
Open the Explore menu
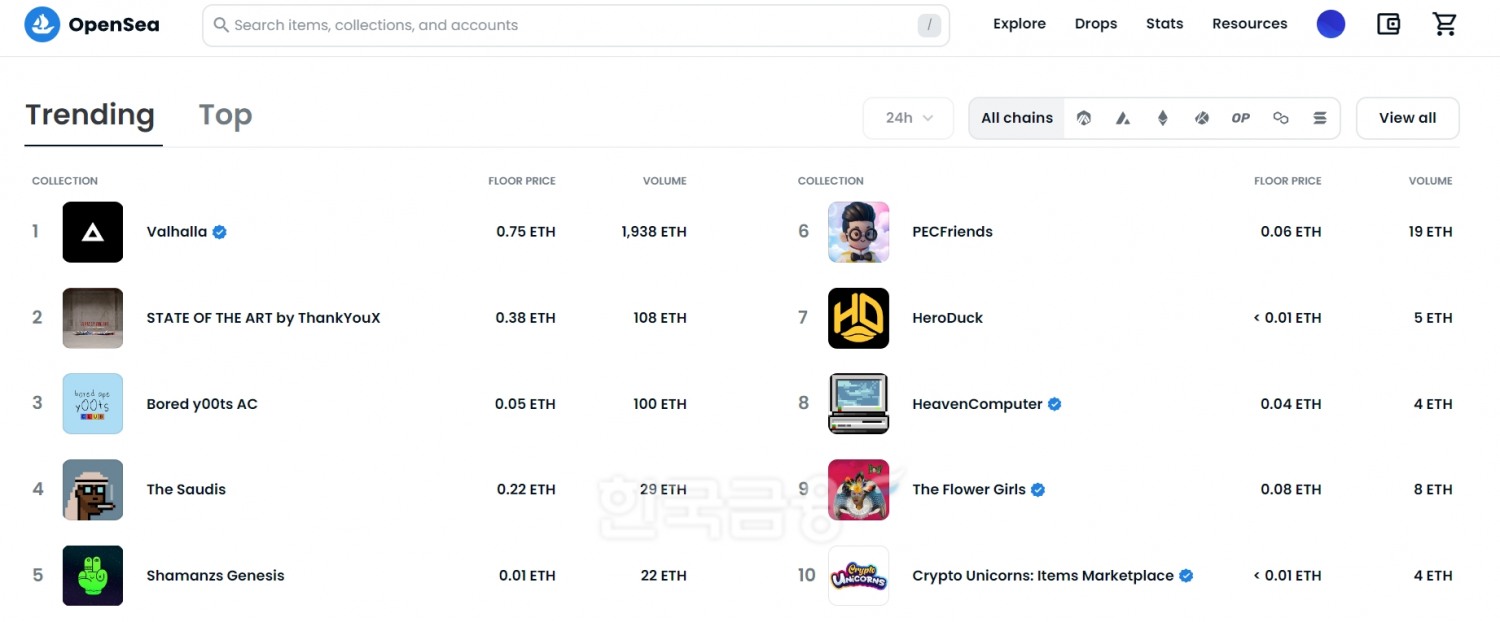[x=1019, y=24]
